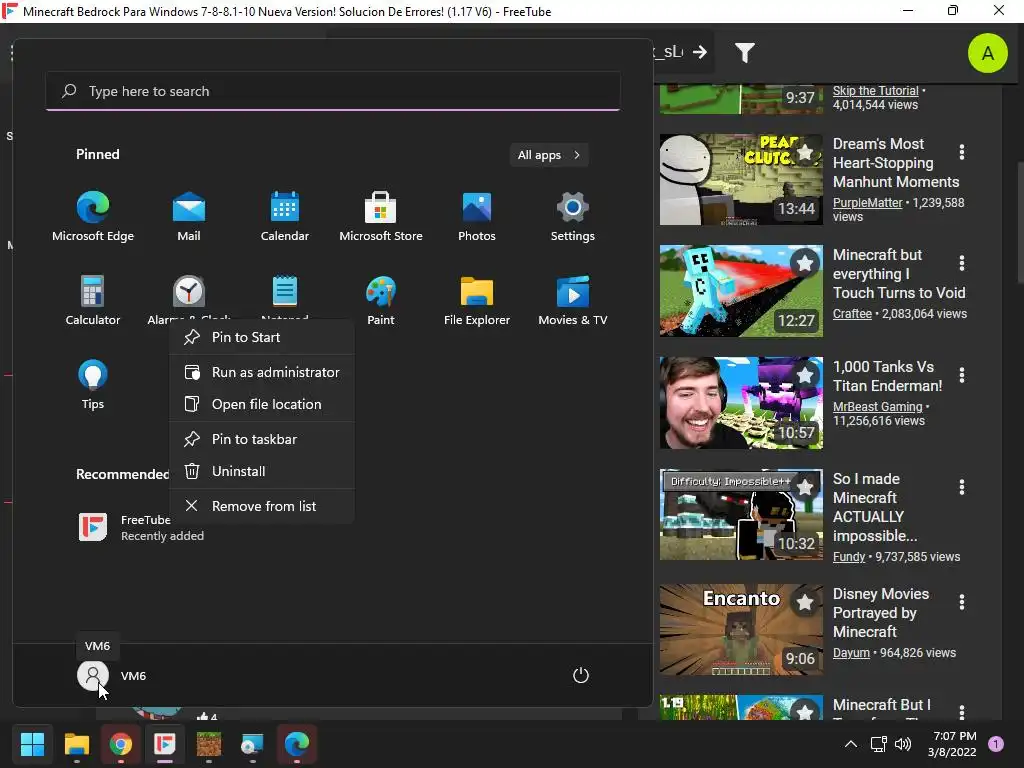The image size is (1024, 768).
Task: Open the Photos app
Action: coord(477,217)
